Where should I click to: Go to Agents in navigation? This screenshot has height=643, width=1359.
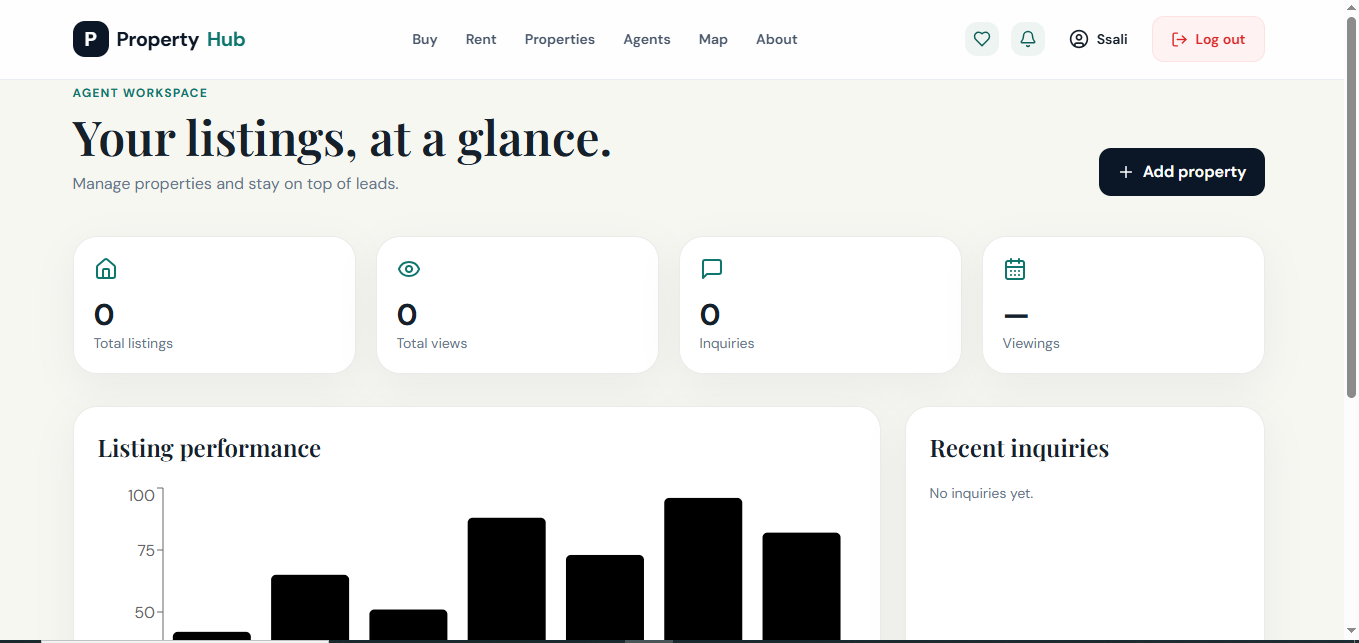pyautogui.click(x=647, y=39)
